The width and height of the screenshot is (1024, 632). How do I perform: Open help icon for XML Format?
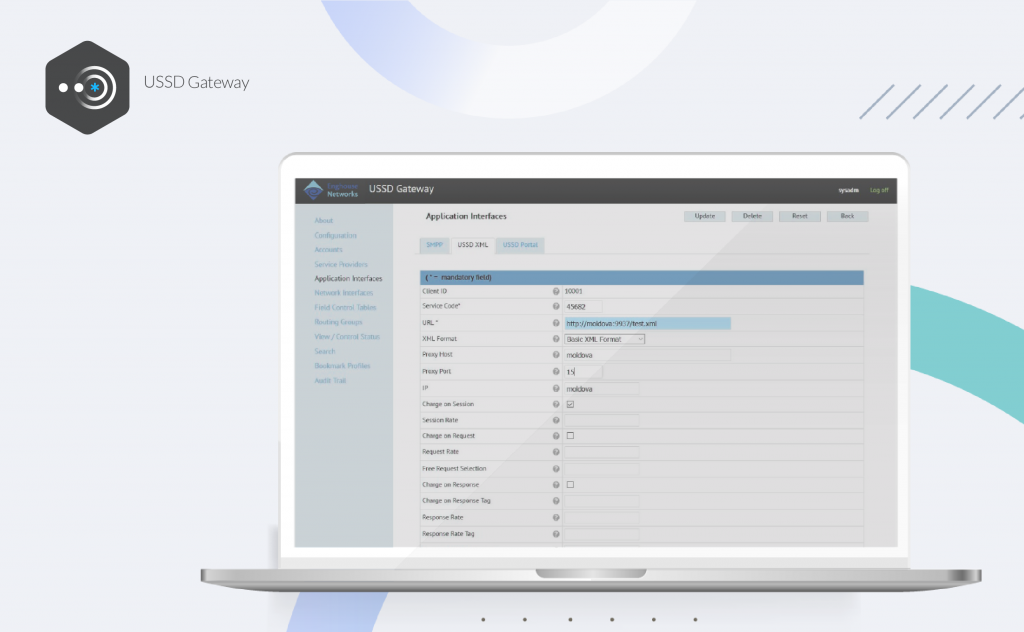click(556, 339)
